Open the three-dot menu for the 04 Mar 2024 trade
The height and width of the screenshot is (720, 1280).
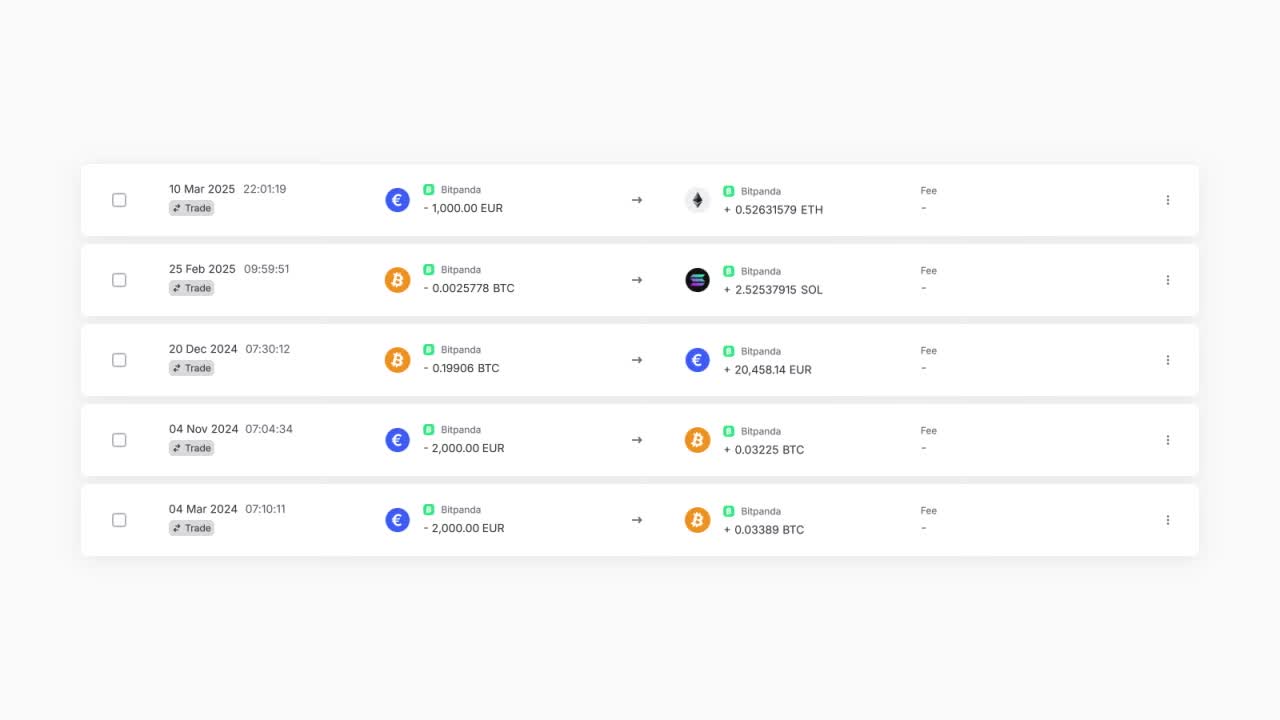coord(1167,520)
